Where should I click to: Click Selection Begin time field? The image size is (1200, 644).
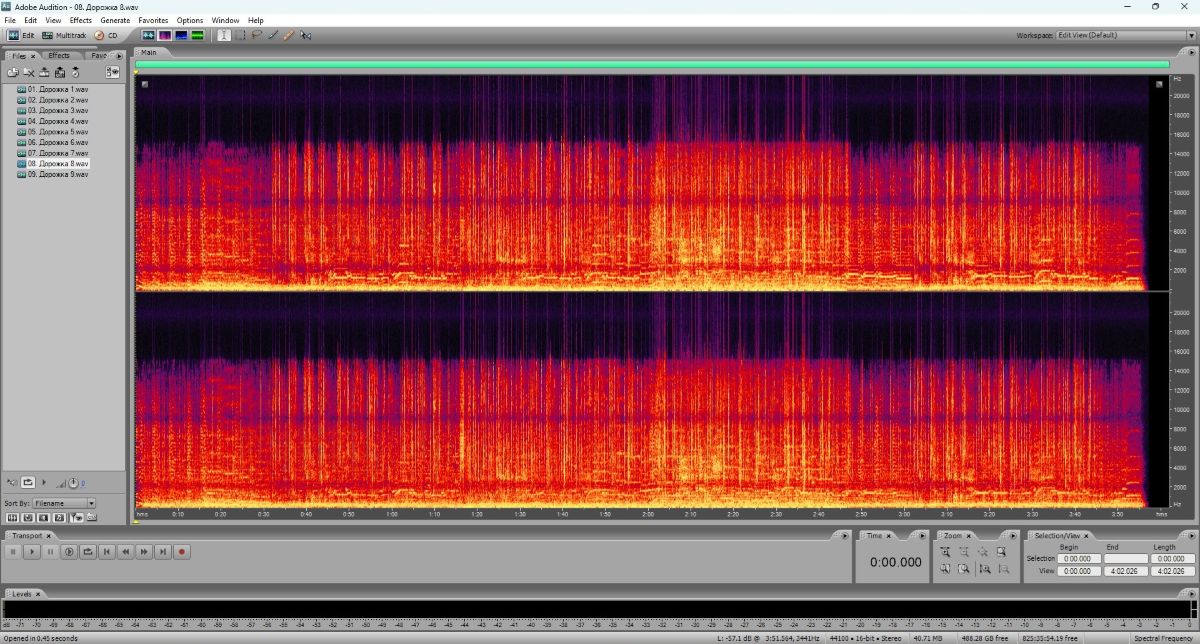coord(1079,559)
